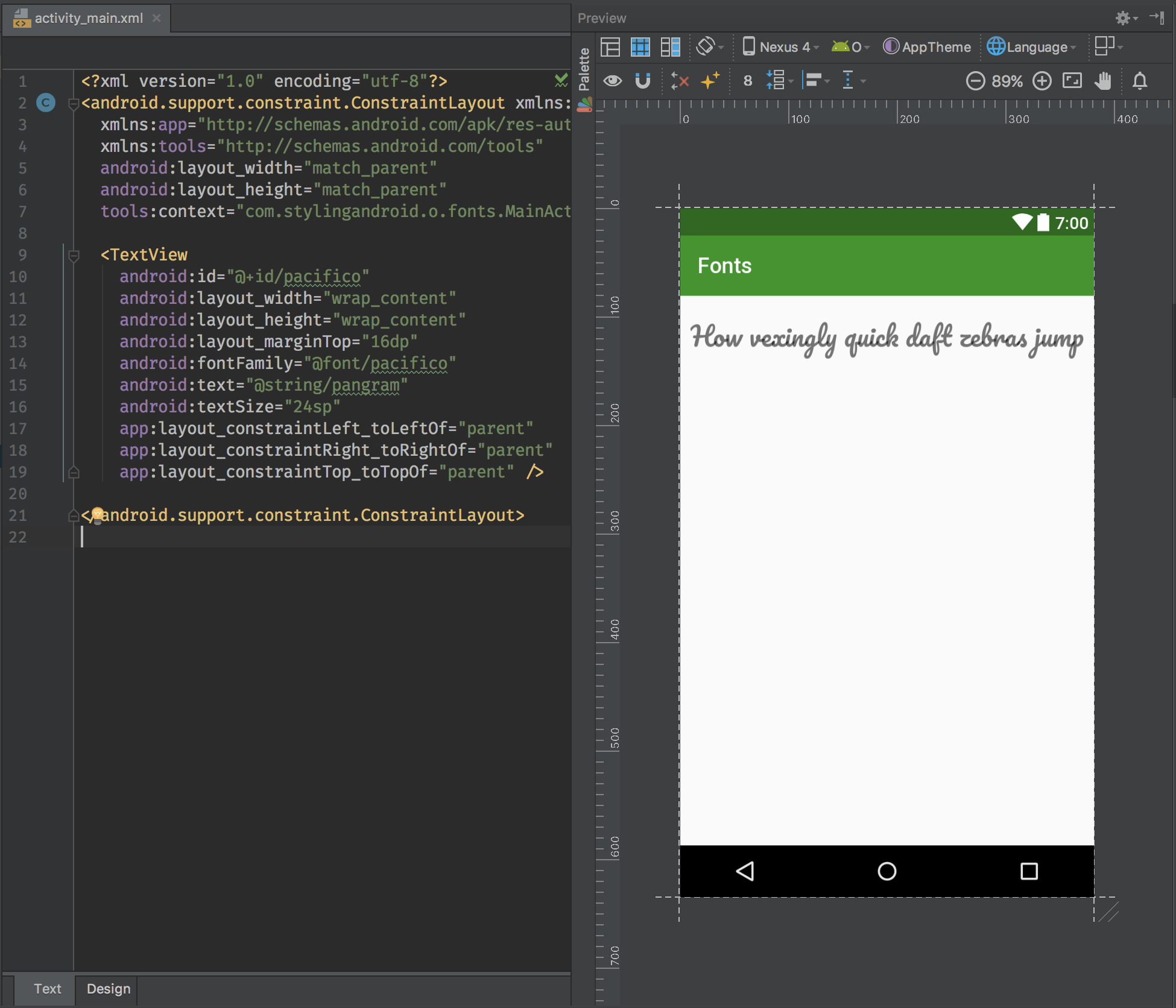The height and width of the screenshot is (1008, 1176).
Task: Click the home circle in preview nav bar
Action: tap(887, 871)
